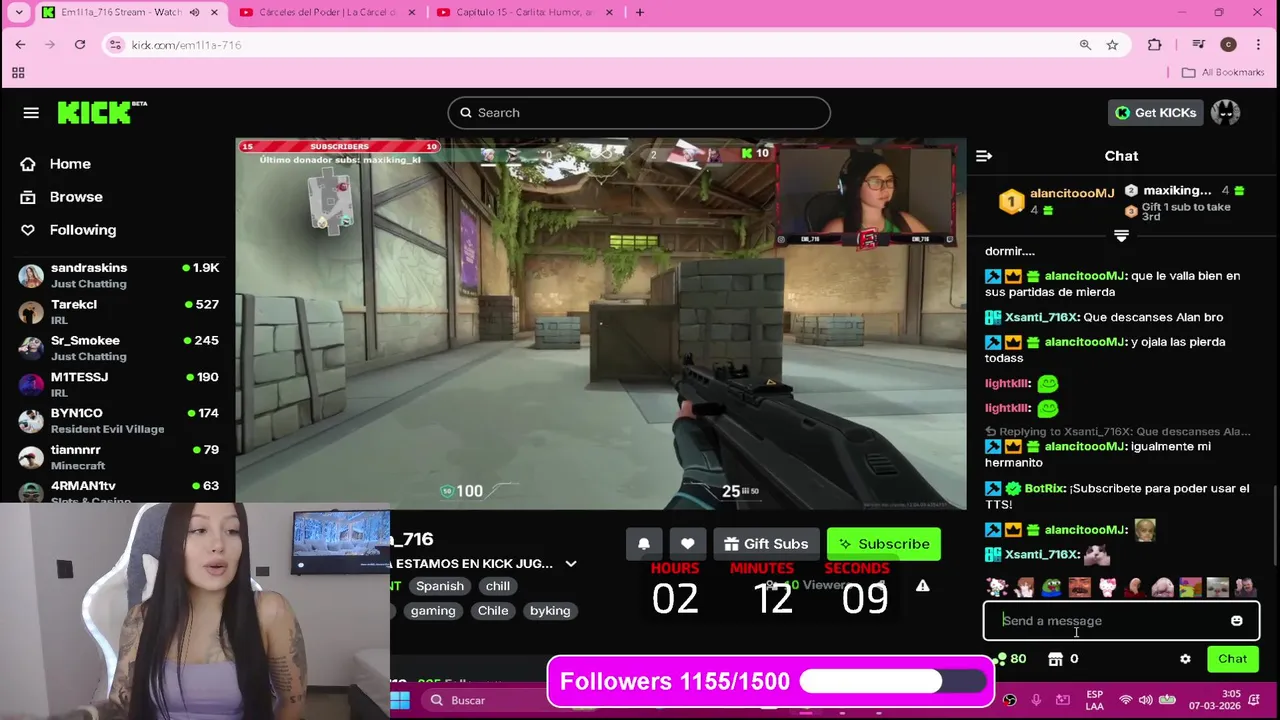Open BYN1CO channel in sidebar
The image size is (1280, 720).
(x=120, y=420)
